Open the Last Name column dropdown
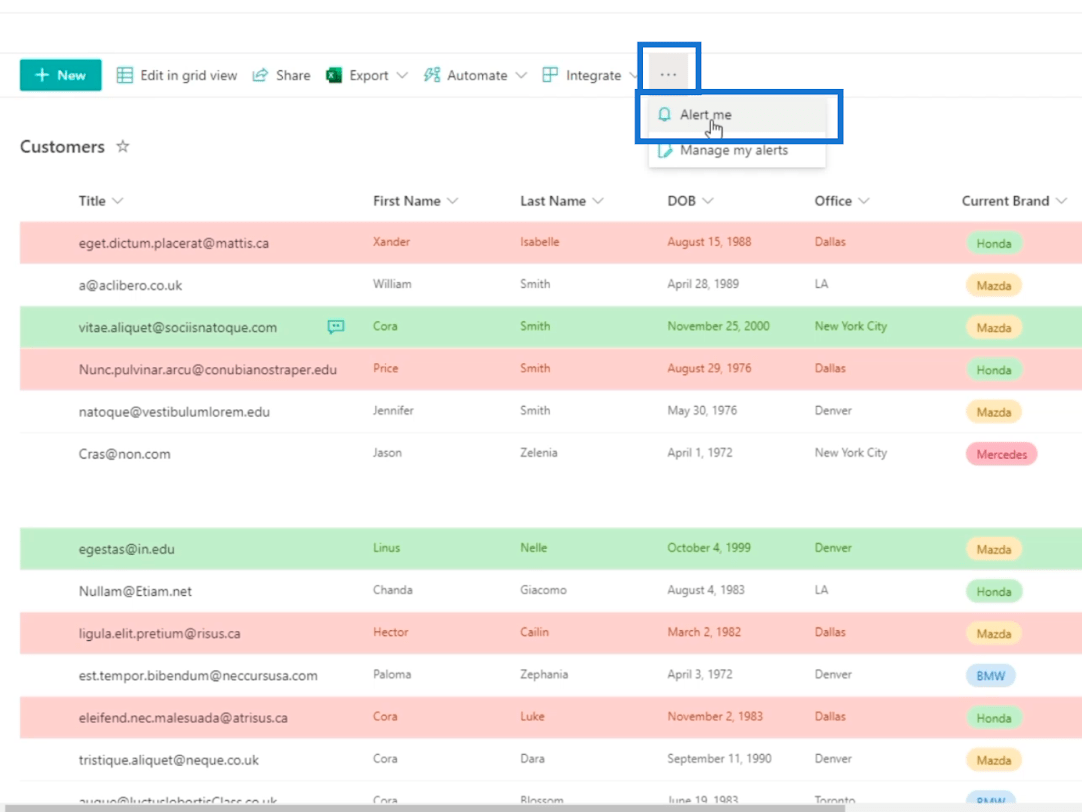 598,201
